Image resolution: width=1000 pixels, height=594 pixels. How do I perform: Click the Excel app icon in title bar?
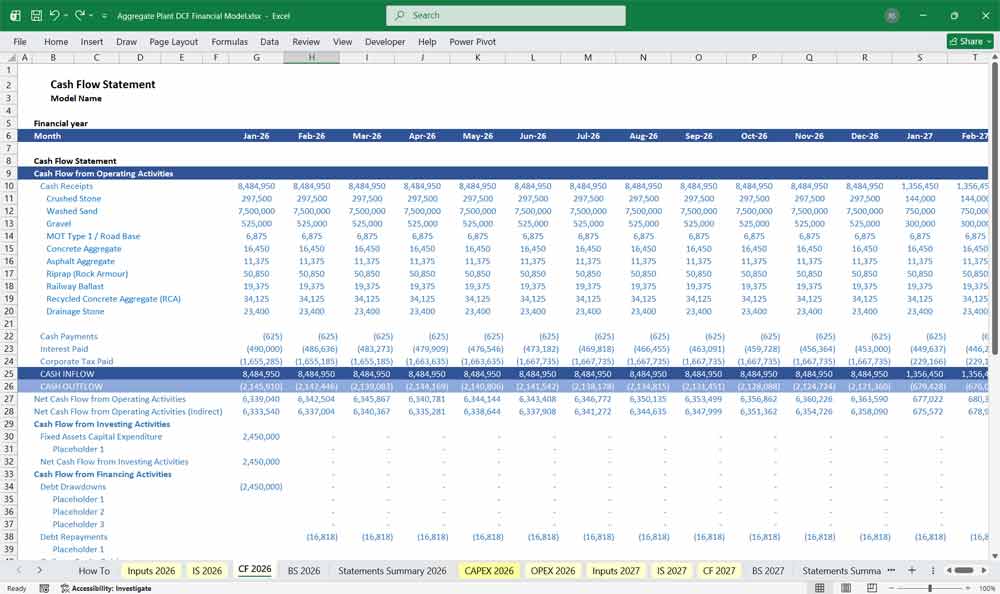tap(15, 15)
